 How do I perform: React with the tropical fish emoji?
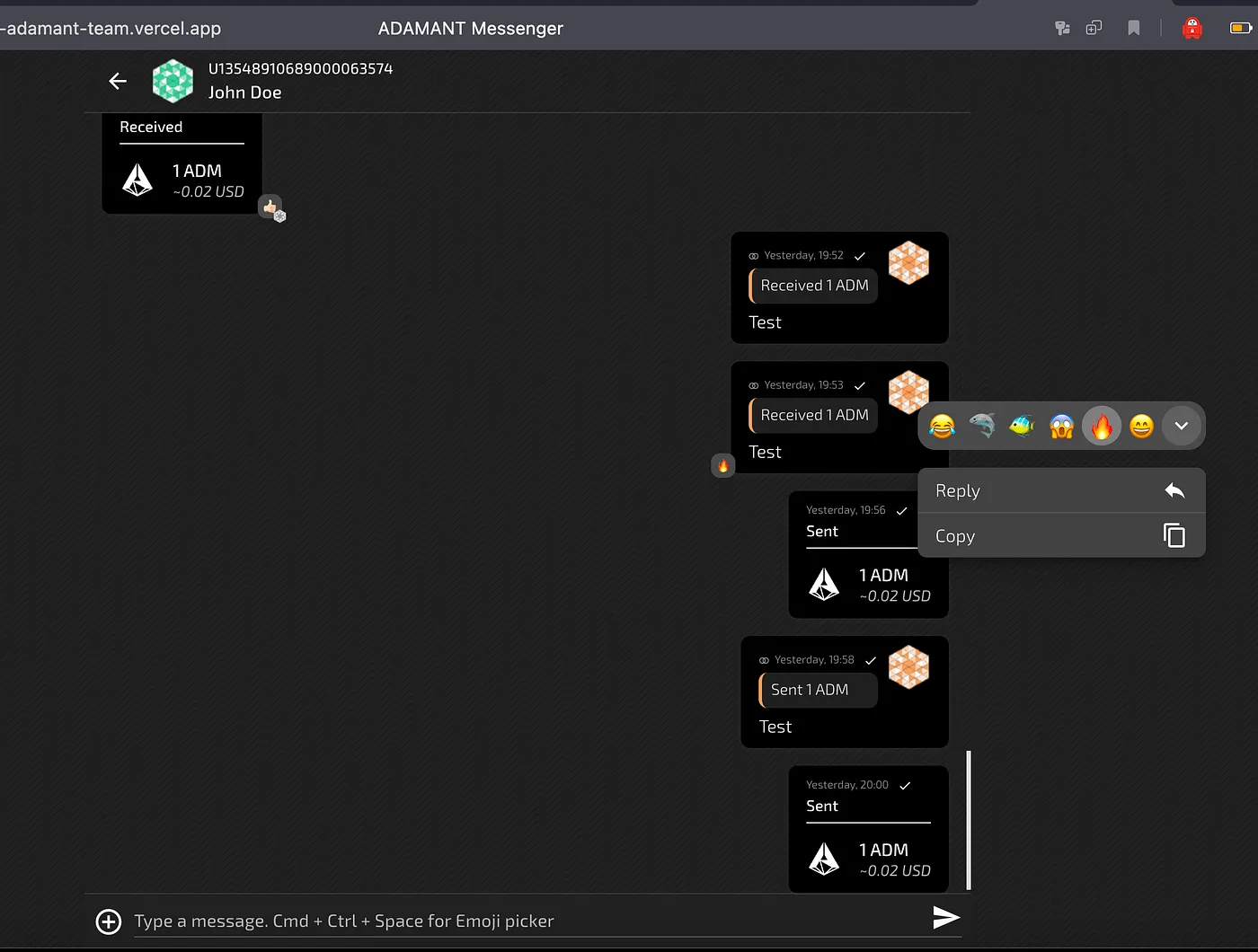(1022, 426)
